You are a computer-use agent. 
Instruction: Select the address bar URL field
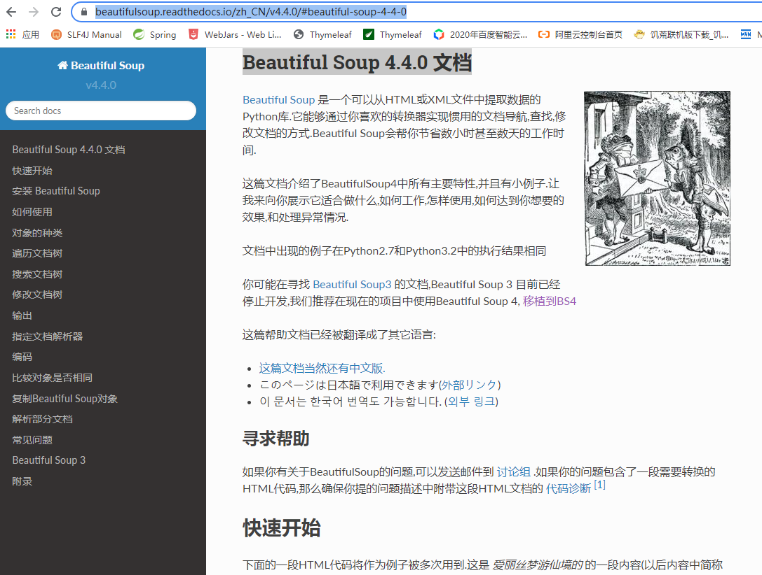tap(418, 12)
